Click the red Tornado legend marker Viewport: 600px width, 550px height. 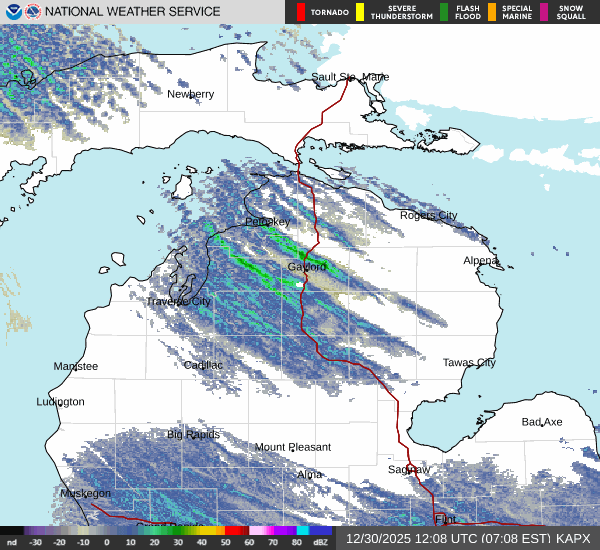click(300, 12)
